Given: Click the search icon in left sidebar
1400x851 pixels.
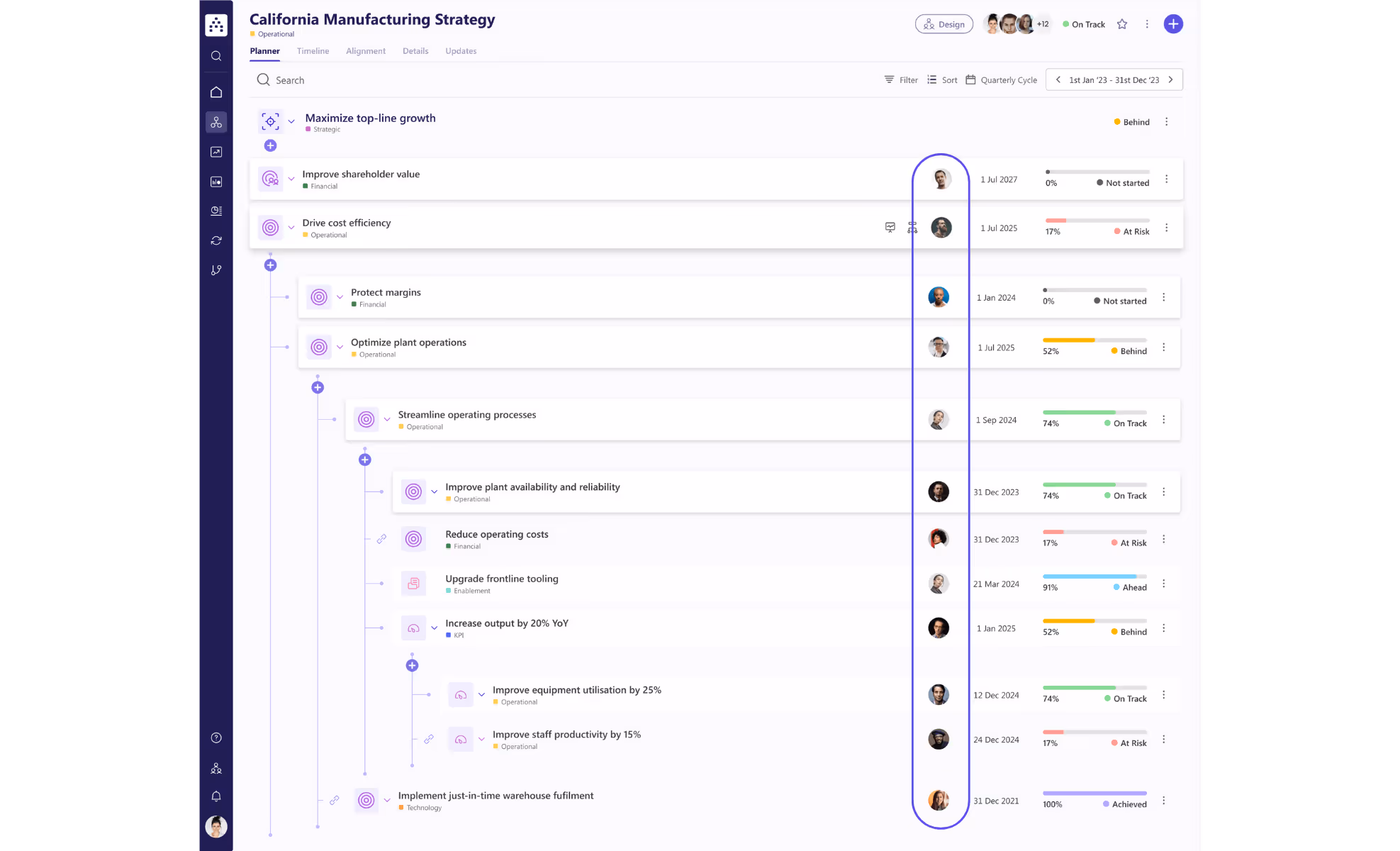Looking at the screenshot, I should coord(216,56).
